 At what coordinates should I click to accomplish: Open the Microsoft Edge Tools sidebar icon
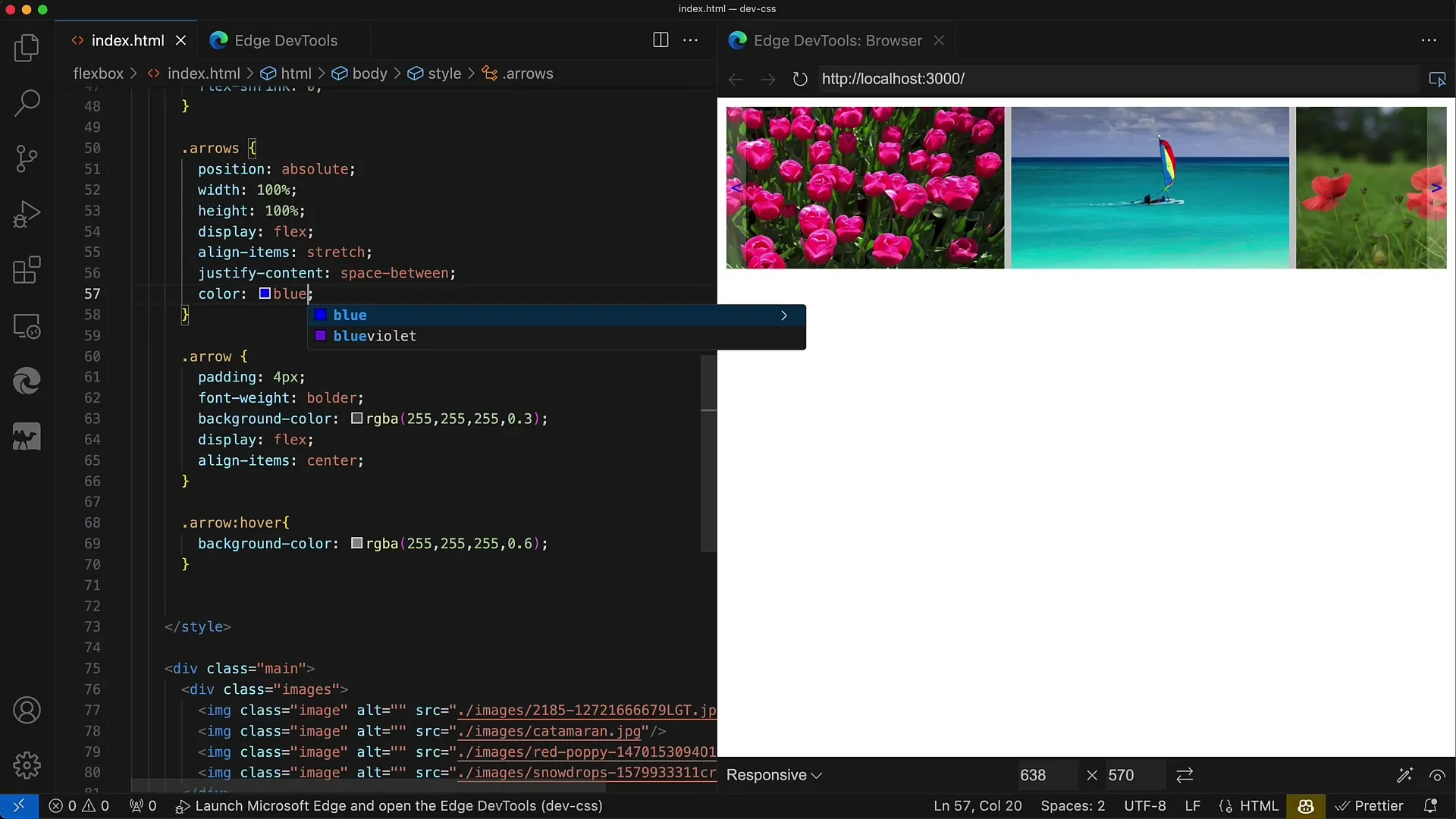pos(27,381)
